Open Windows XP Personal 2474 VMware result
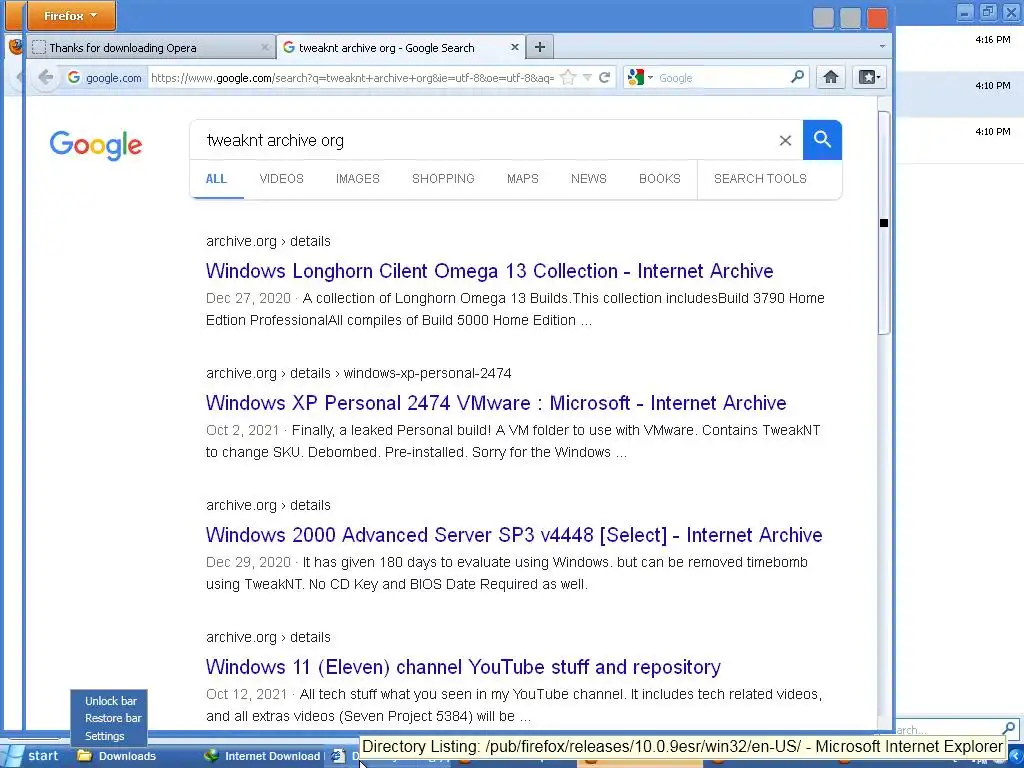Viewport: 1024px width, 768px height. pyautogui.click(x=496, y=403)
